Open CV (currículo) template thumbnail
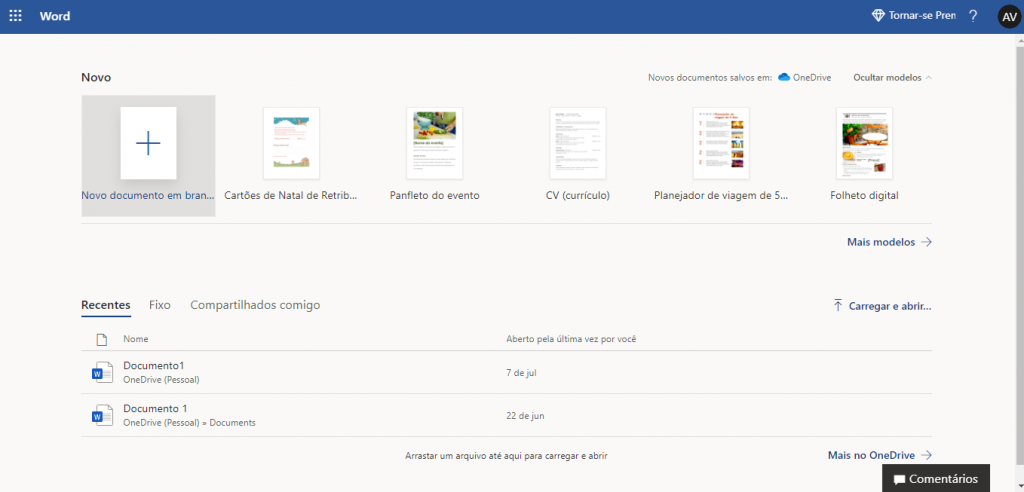The height and width of the screenshot is (492, 1024). point(578,143)
